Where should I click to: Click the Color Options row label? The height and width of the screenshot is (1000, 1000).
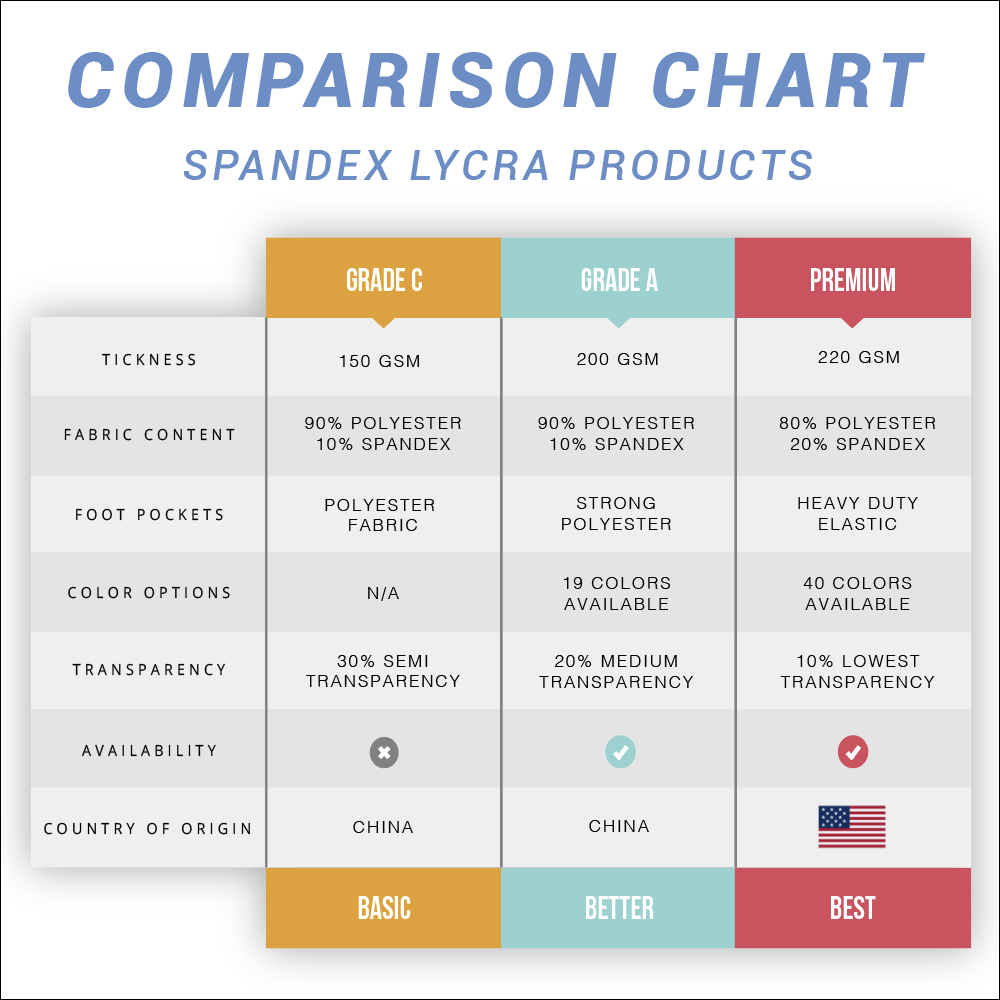(x=149, y=593)
